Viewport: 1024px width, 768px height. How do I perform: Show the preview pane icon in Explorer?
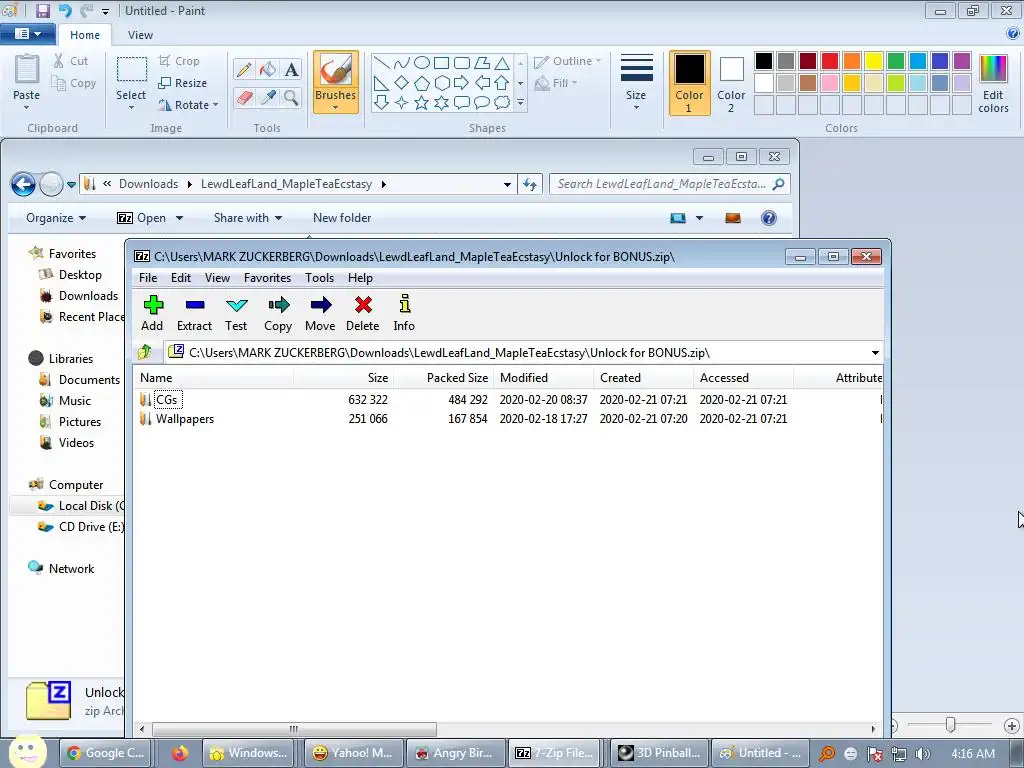(733, 218)
